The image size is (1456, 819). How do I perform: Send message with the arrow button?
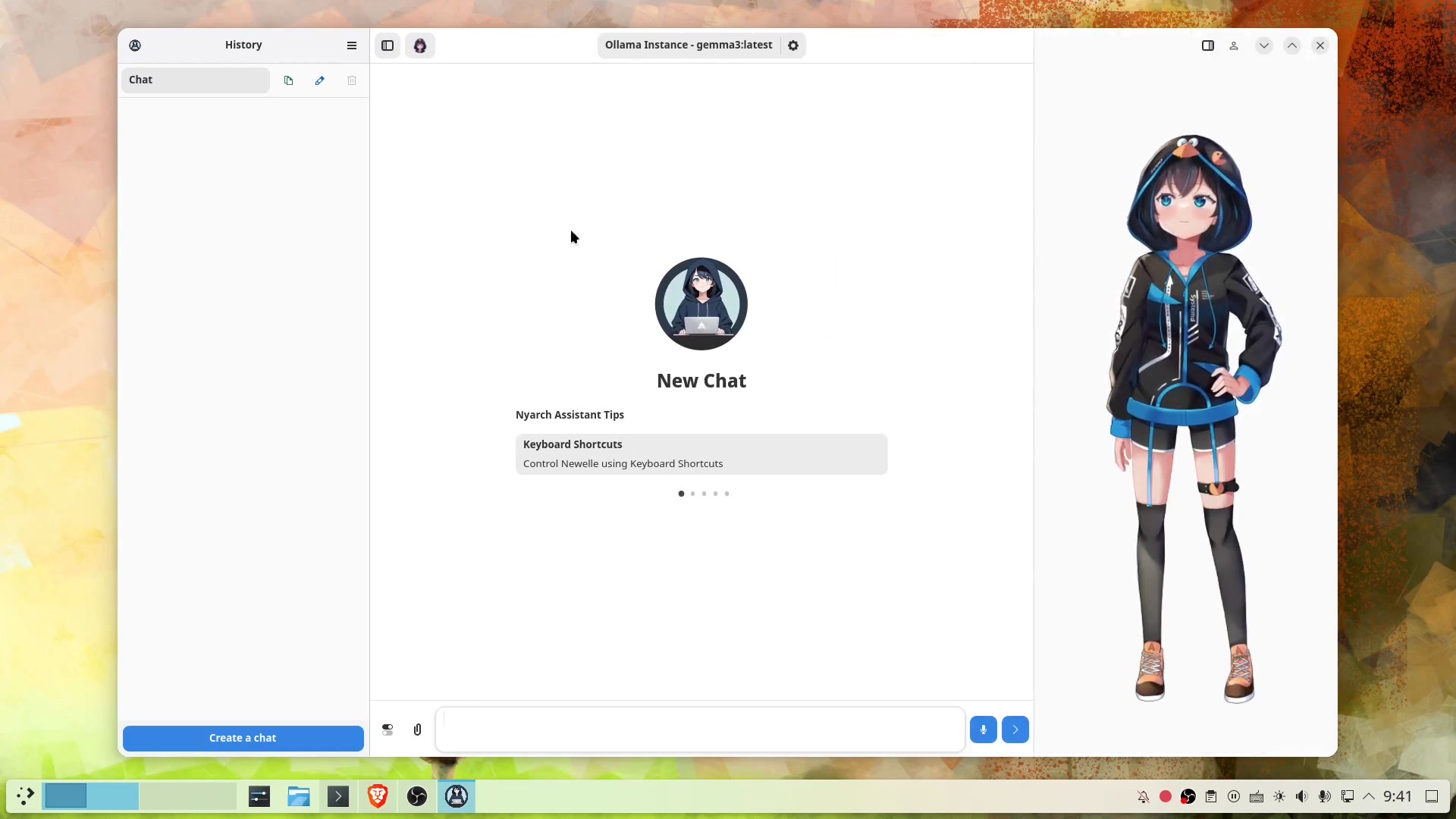pyautogui.click(x=1015, y=730)
